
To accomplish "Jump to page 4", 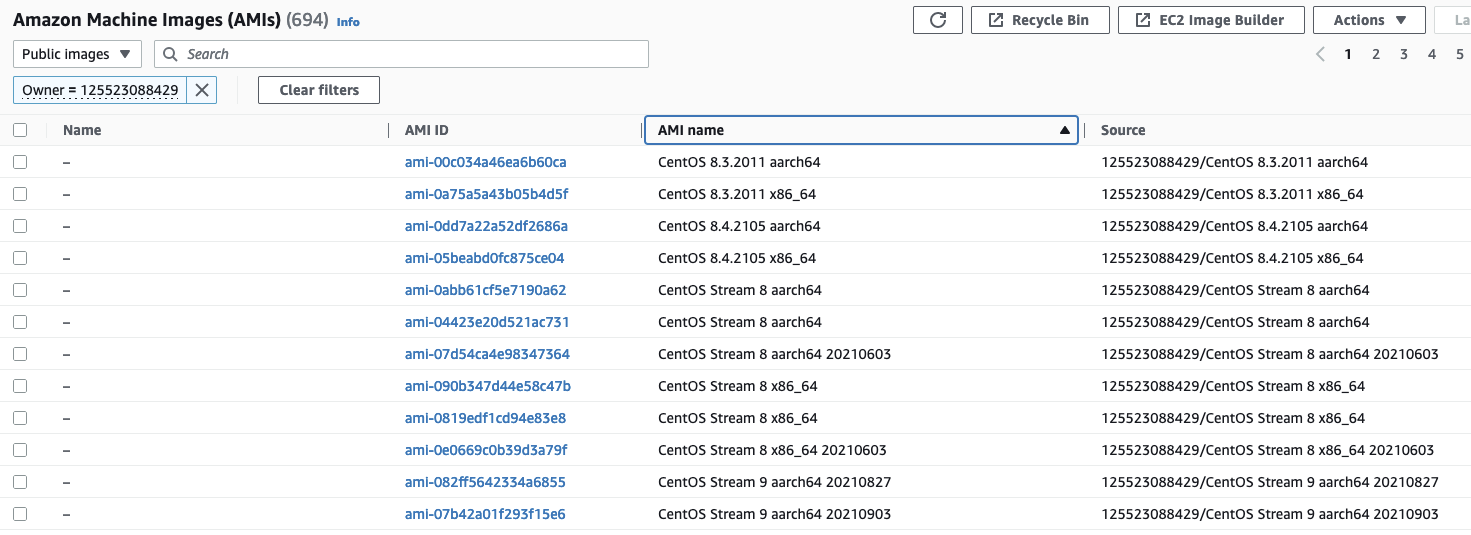I will pyautogui.click(x=1432, y=54).
